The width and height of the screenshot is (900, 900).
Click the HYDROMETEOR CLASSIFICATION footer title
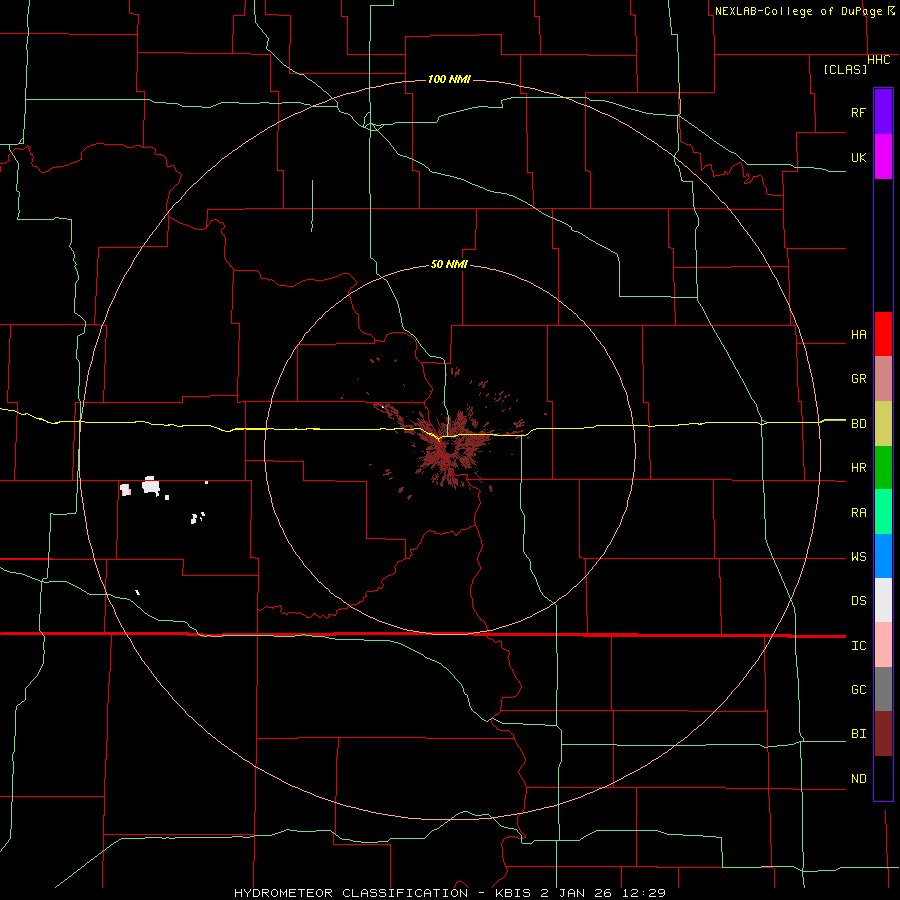(x=351, y=893)
